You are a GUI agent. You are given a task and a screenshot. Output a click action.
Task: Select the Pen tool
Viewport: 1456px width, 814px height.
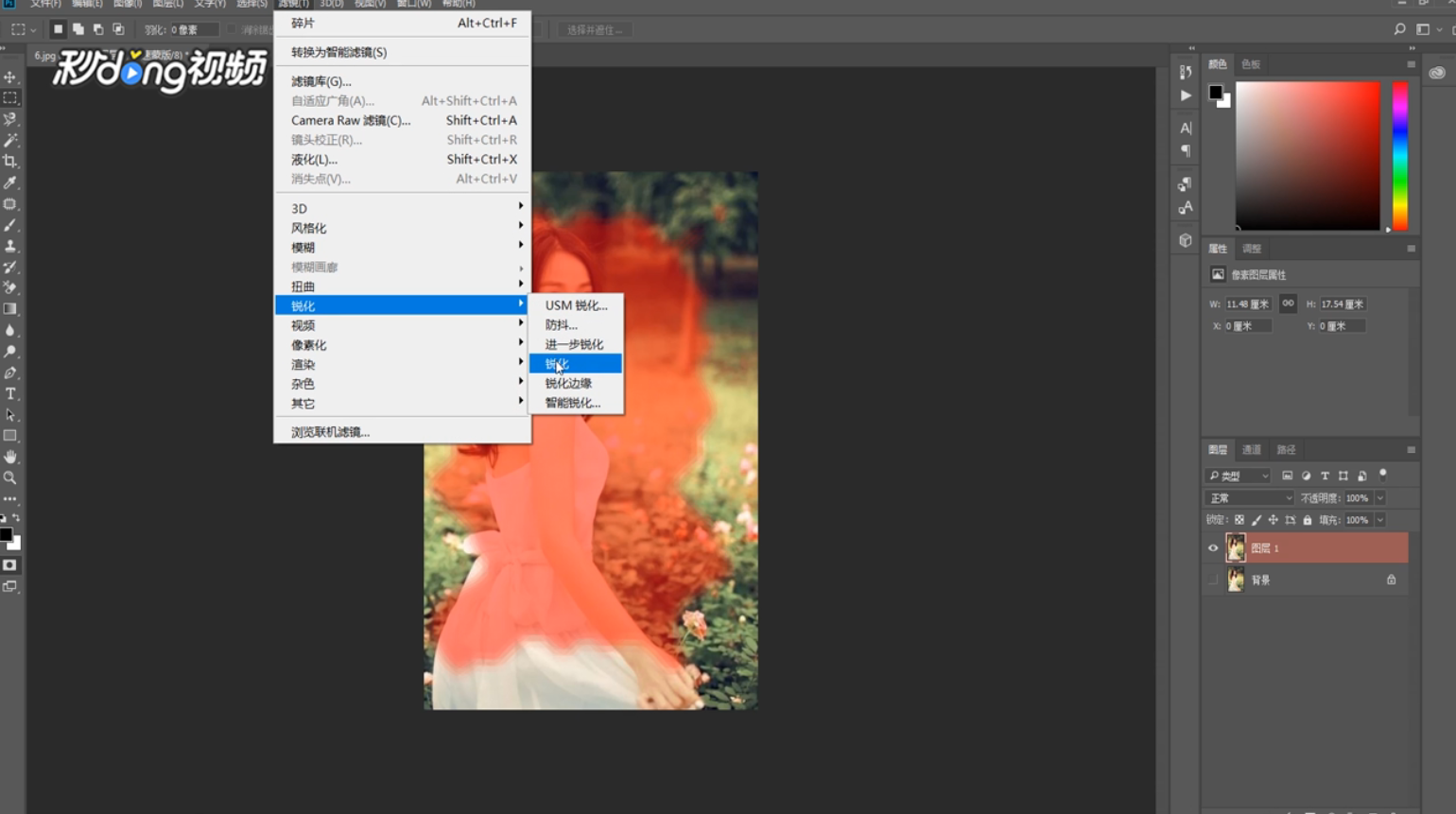pyautogui.click(x=10, y=372)
